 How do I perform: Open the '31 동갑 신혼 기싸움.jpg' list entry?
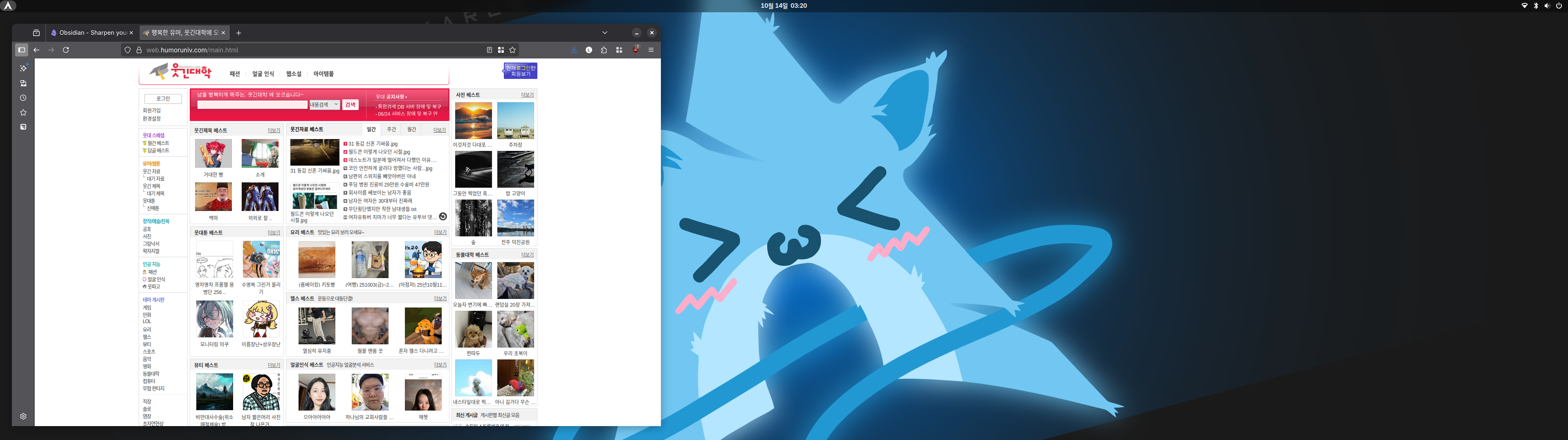[x=373, y=144]
